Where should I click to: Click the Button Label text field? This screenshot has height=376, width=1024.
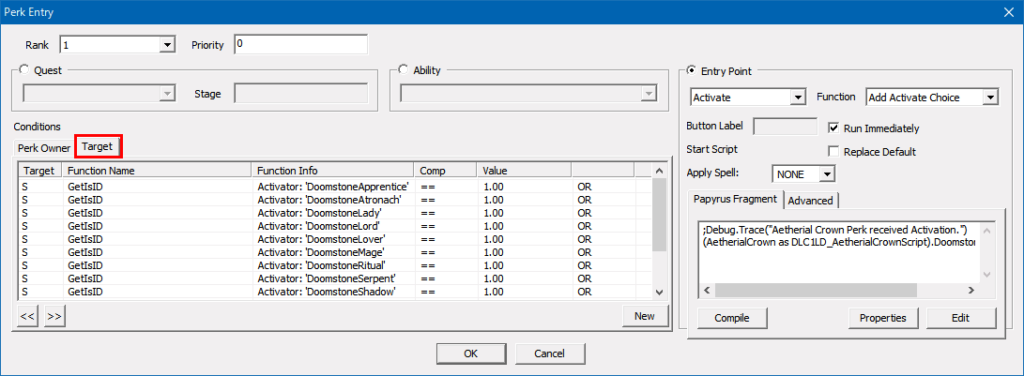point(785,127)
